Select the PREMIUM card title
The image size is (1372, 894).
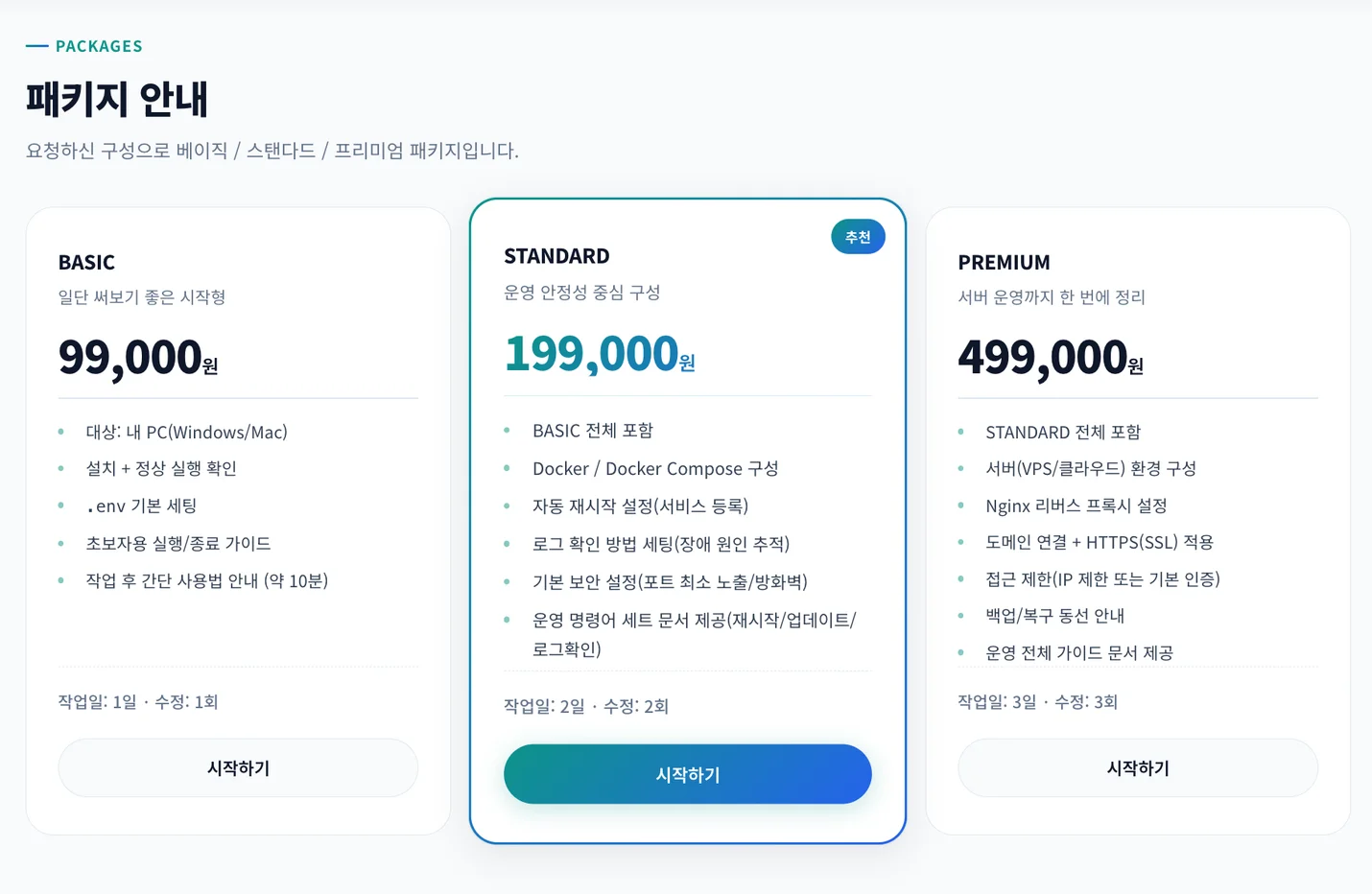pos(1005,261)
